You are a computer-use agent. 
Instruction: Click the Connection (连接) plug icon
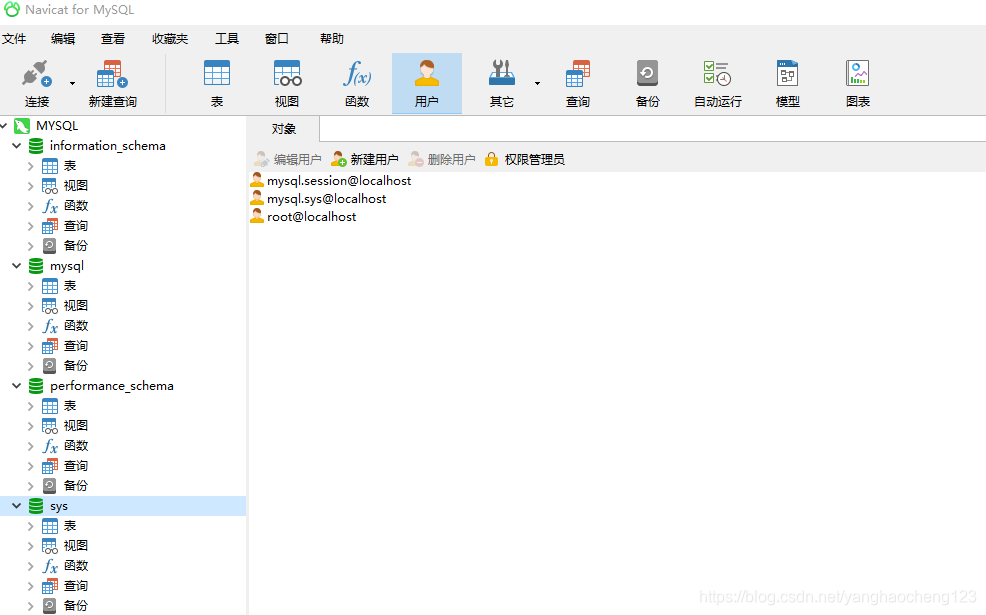tap(36, 74)
